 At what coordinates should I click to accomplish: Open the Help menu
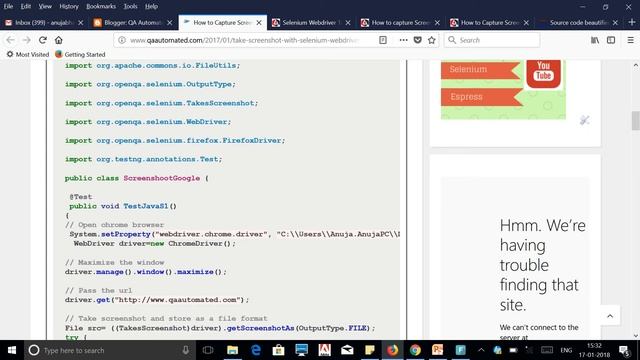point(151,6)
